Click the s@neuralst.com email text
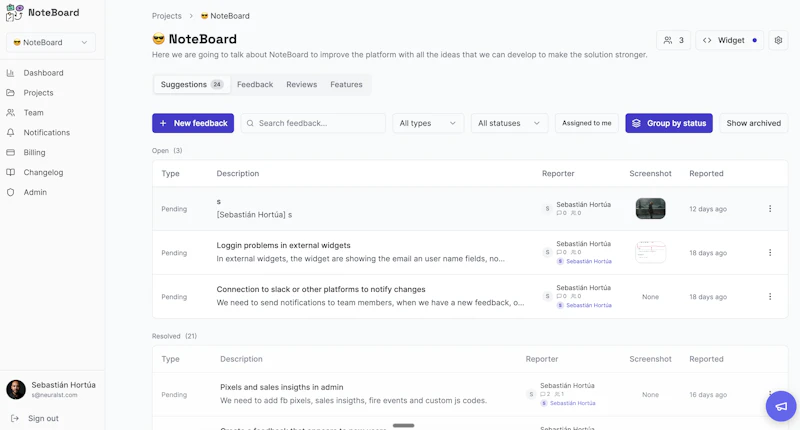This screenshot has height=430, width=800. tap(54, 395)
